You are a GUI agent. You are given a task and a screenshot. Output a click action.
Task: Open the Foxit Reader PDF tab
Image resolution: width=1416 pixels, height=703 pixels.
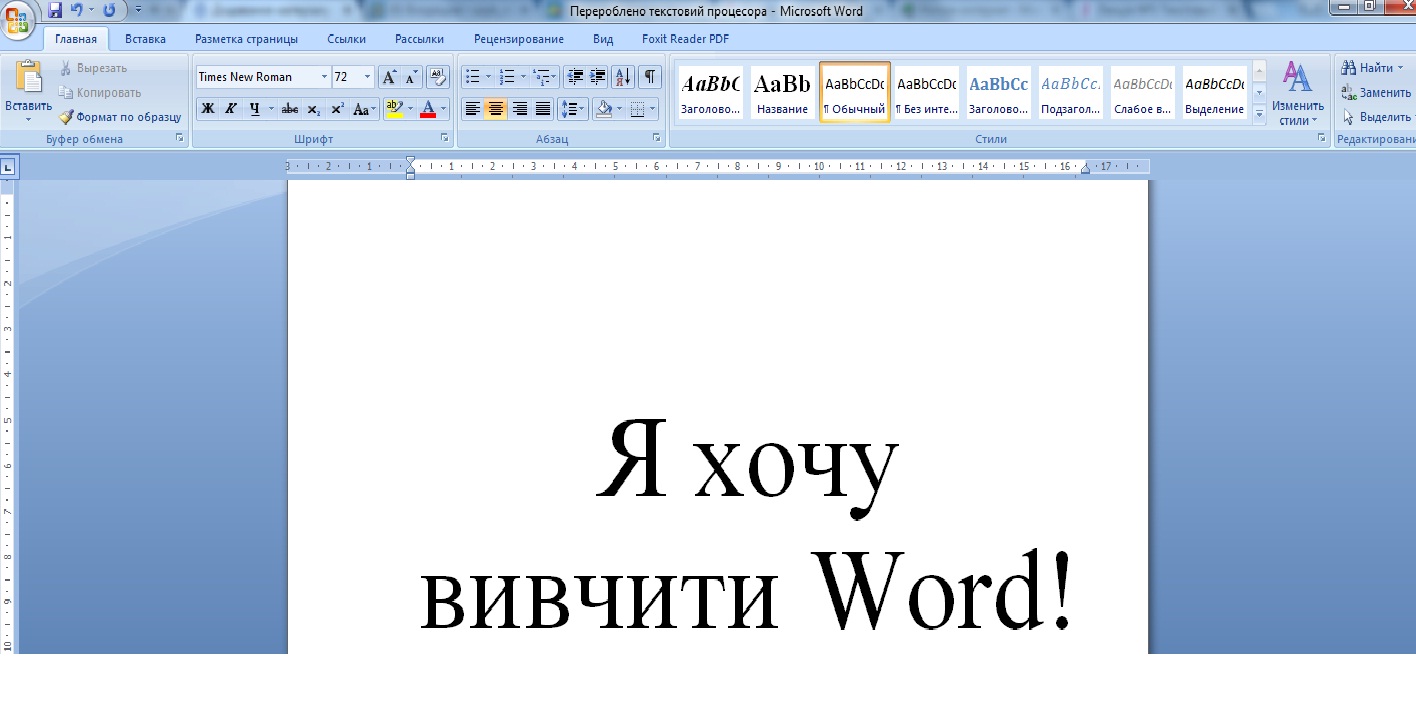point(685,39)
